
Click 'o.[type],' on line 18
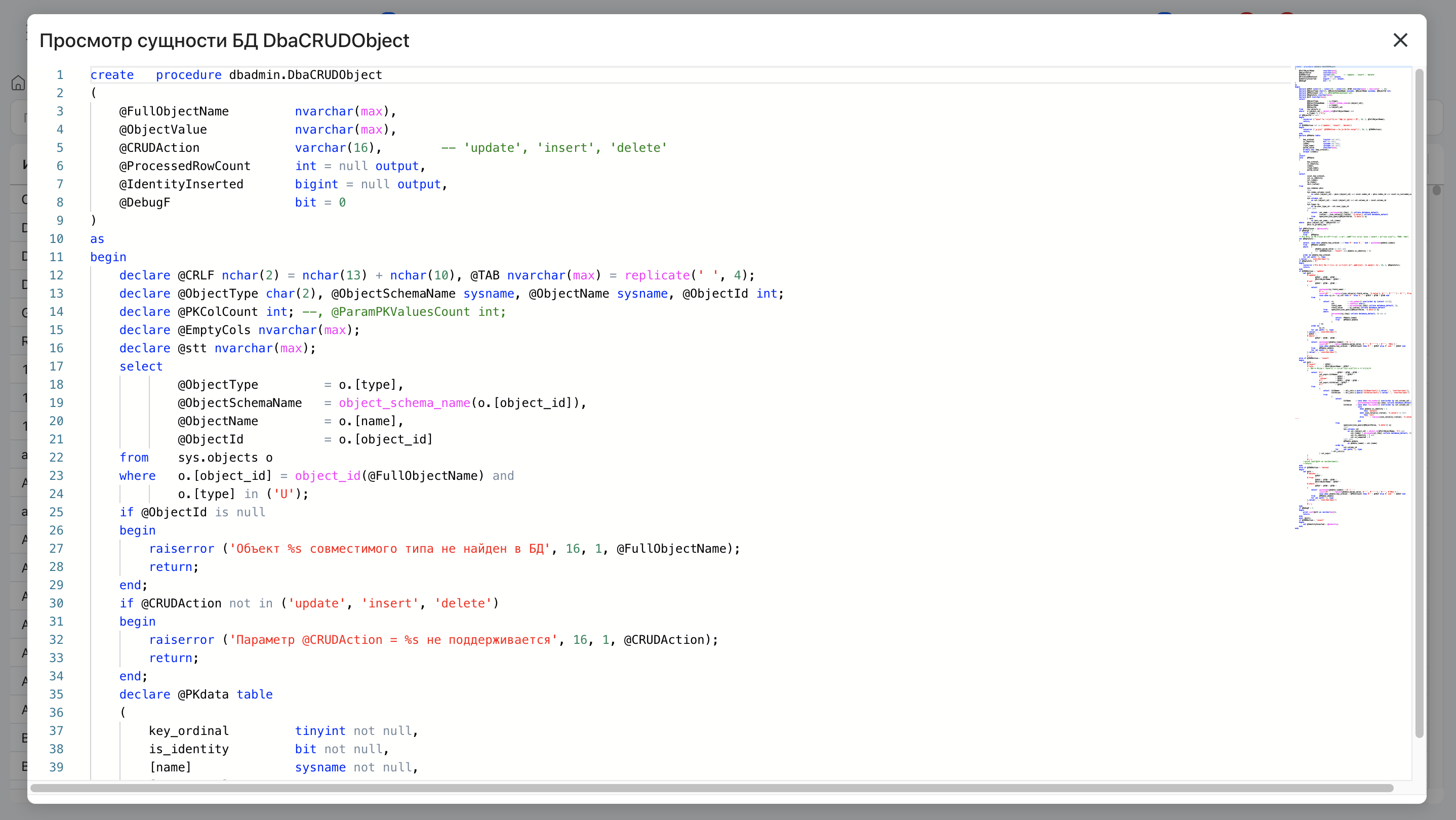371,385
